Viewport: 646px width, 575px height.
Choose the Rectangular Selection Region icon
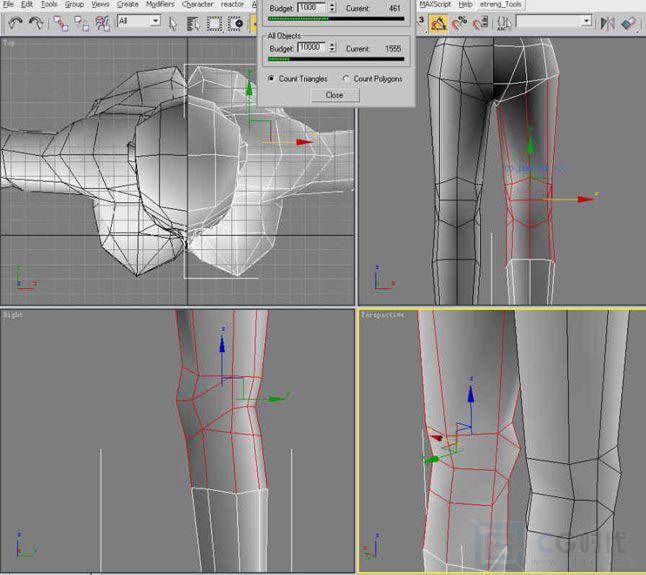[x=214, y=23]
